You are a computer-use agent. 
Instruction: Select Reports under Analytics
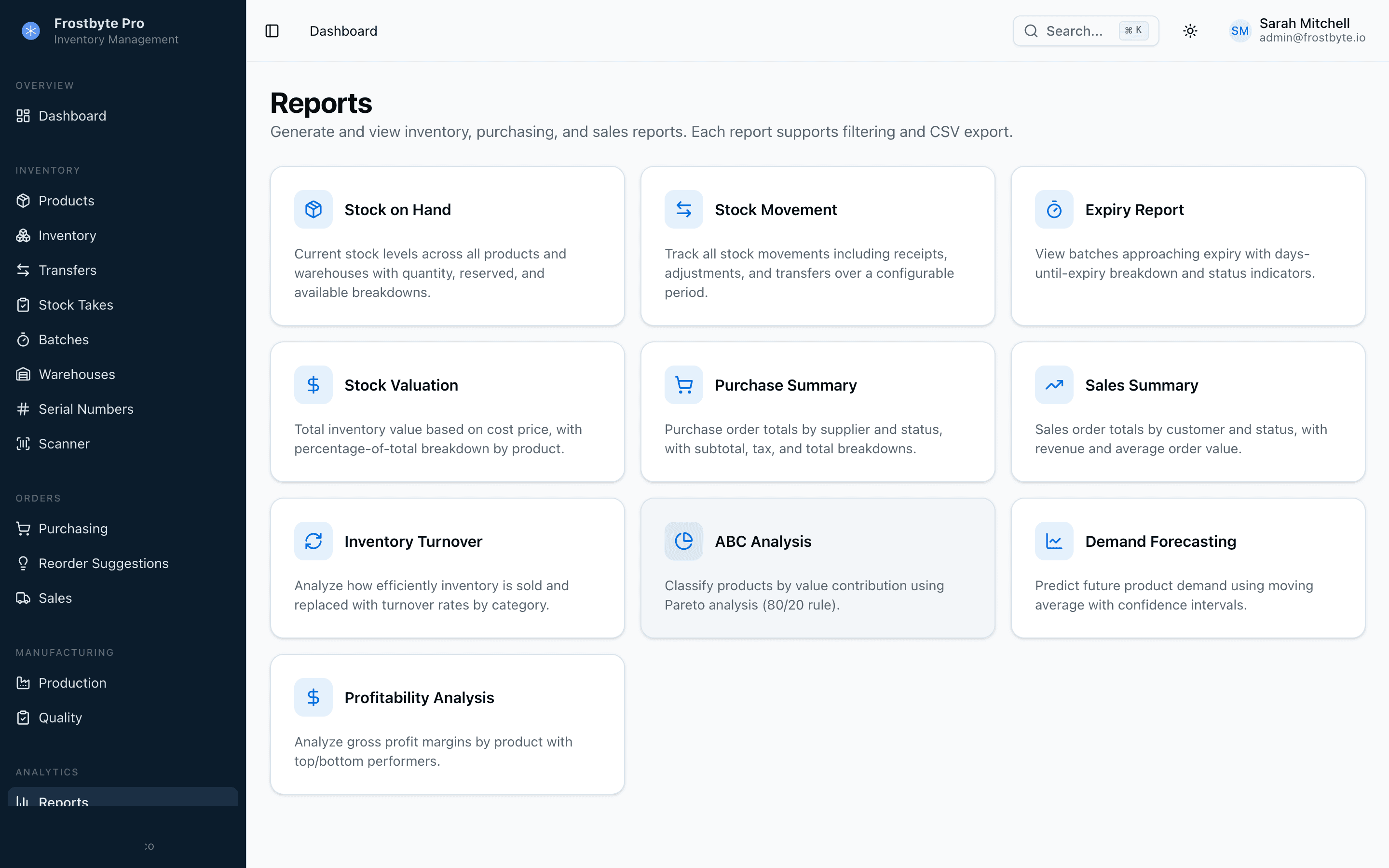(63, 802)
